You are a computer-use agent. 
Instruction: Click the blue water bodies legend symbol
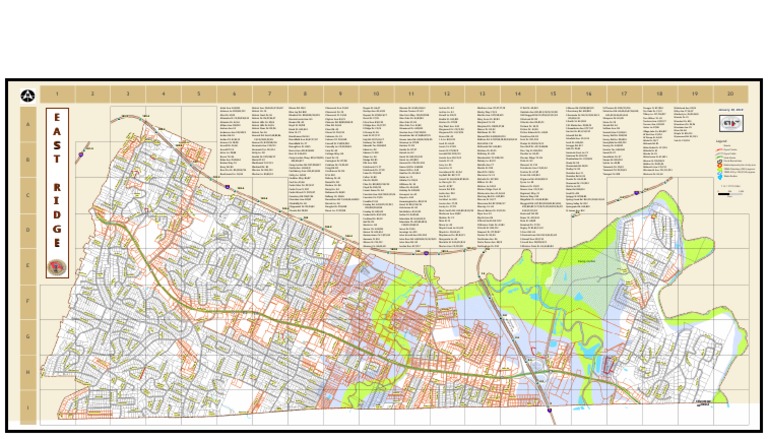coord(720,176)
